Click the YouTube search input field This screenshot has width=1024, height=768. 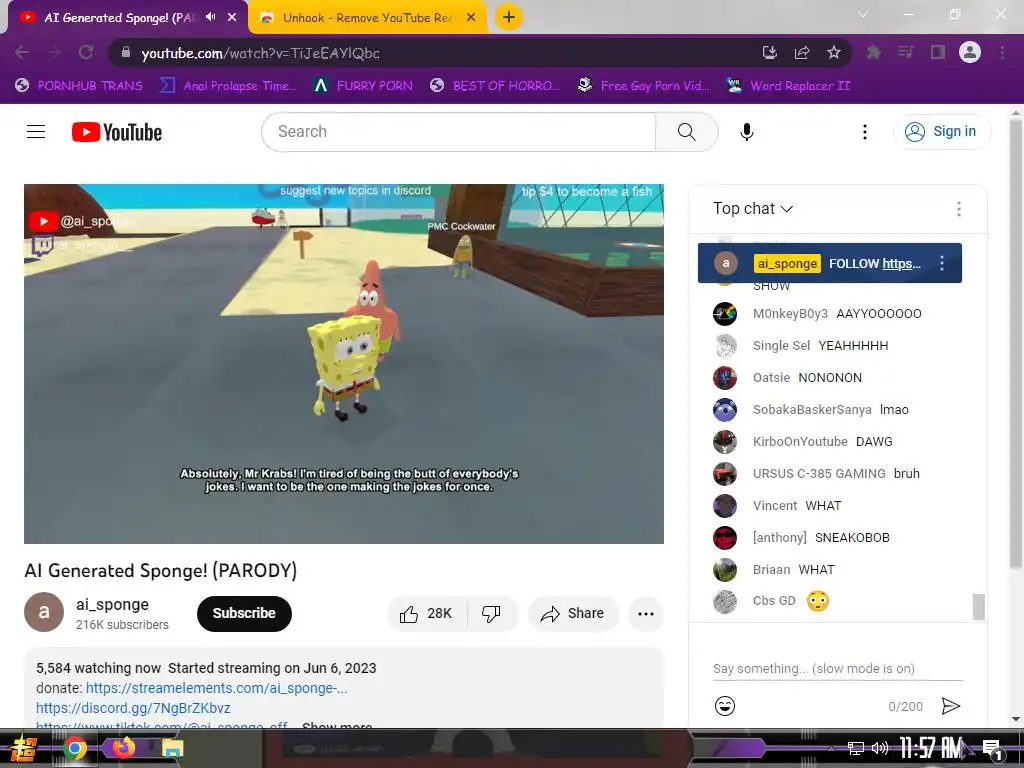click(458, 132)
